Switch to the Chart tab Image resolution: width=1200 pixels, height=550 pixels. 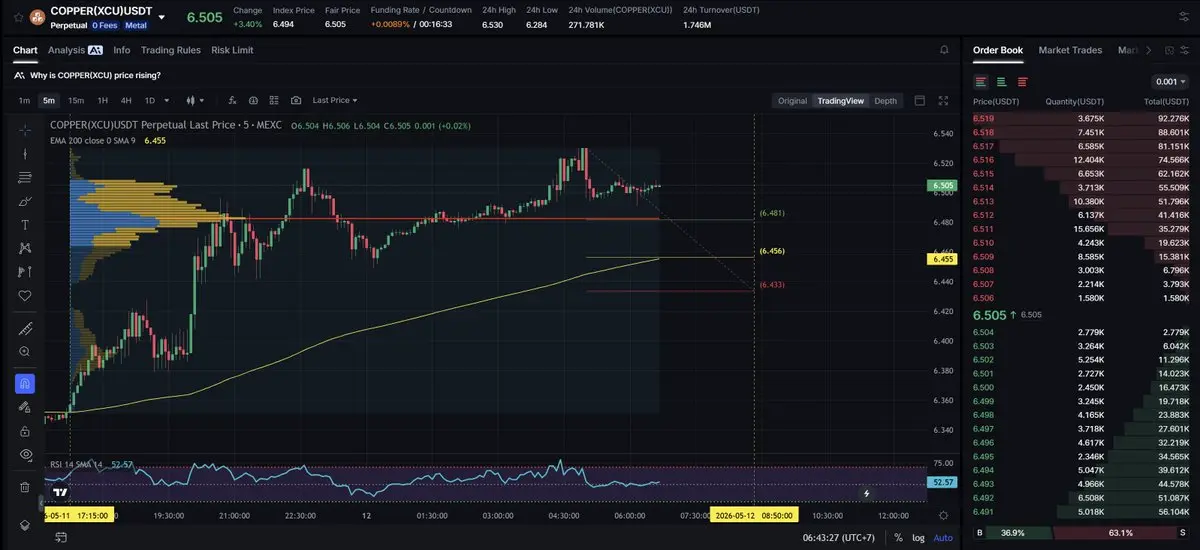click(x=25, y=50)
